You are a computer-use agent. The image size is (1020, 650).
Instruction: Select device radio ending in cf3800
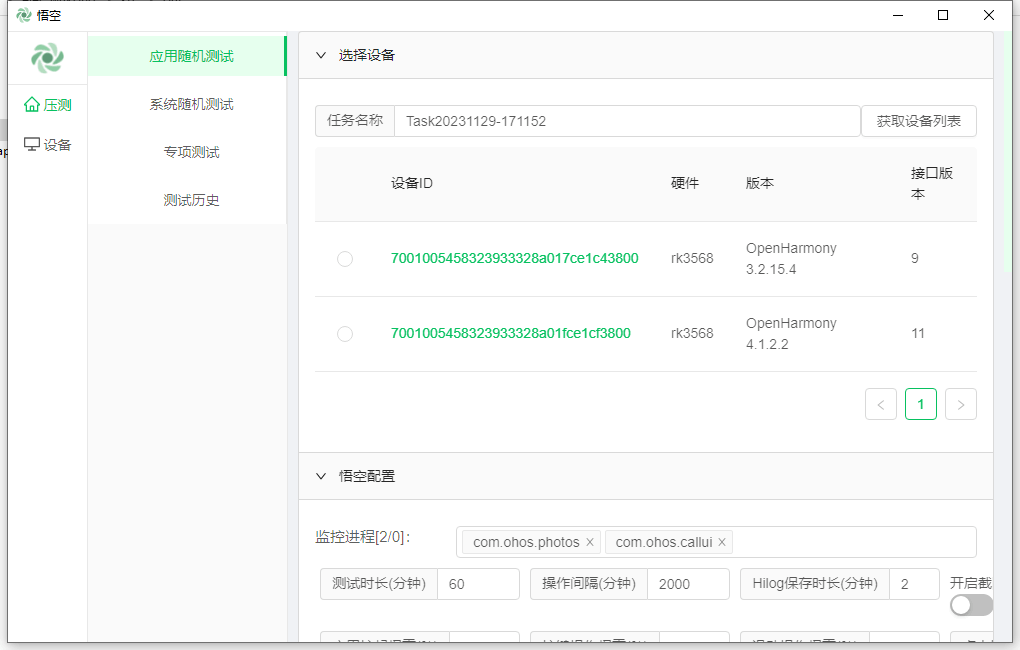345,334
